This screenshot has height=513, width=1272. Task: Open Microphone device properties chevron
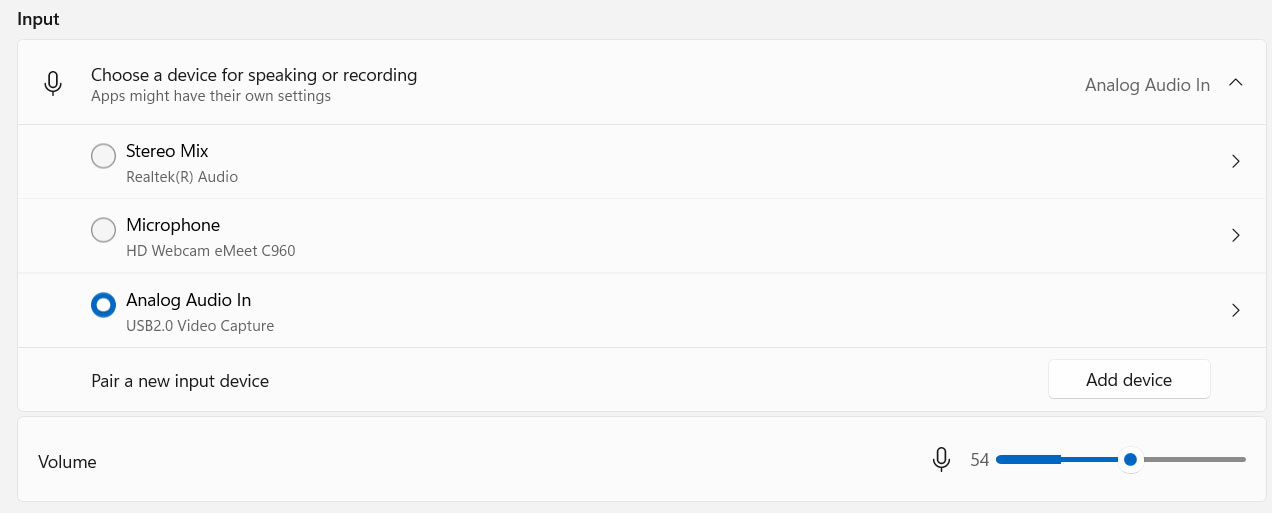pos(1236,236)
